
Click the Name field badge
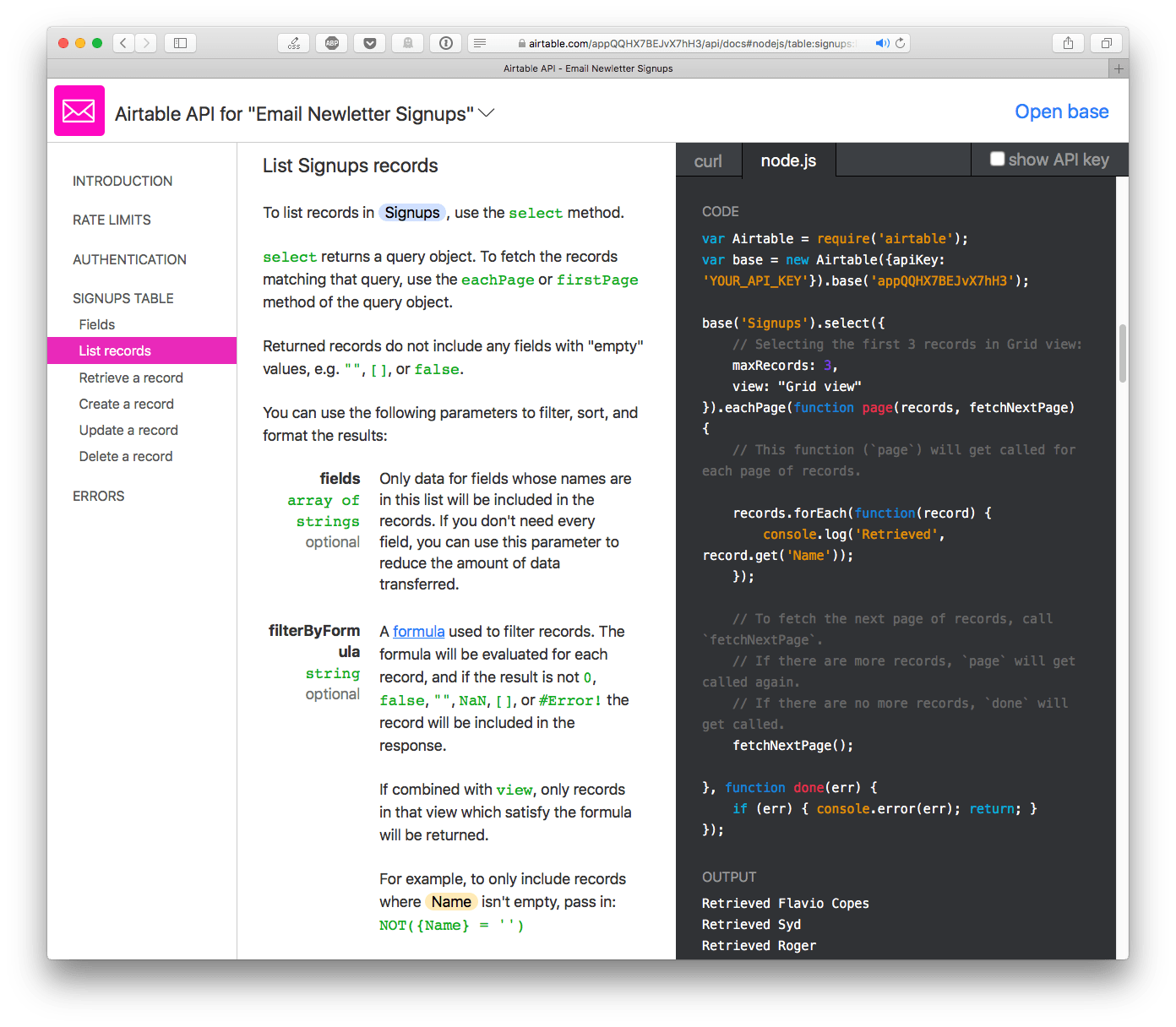click(451, 902)
